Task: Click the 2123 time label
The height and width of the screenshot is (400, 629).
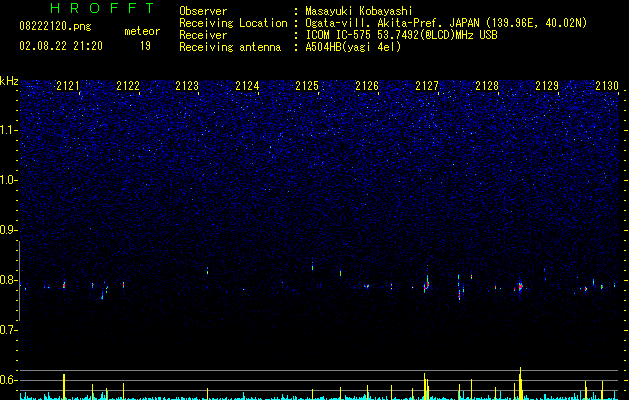Action: tap(187, 86)
